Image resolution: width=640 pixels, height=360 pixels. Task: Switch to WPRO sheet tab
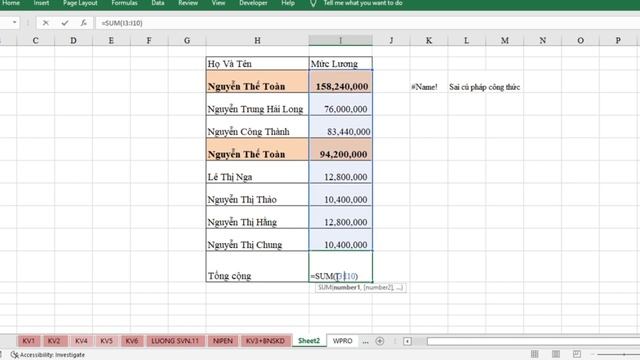[342, 341]
